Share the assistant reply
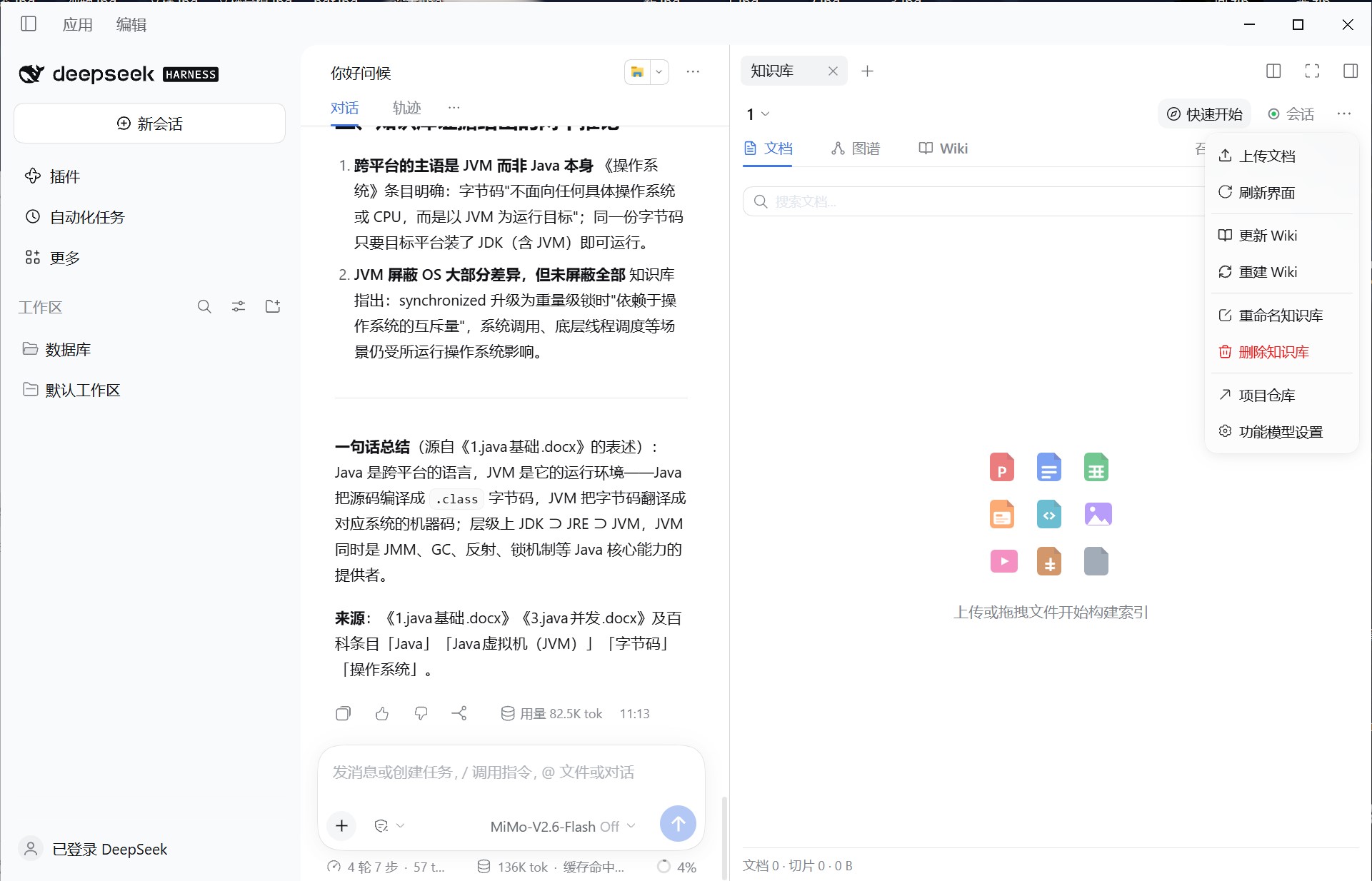This screenshot has width=1372, height=881. pos(459,713)
